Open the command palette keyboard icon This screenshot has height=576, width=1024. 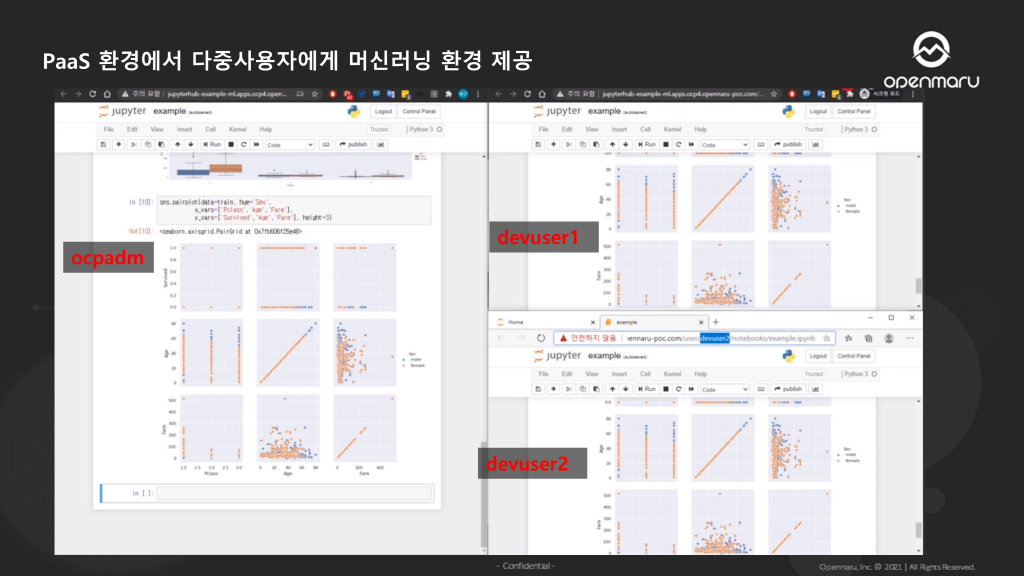324,142
